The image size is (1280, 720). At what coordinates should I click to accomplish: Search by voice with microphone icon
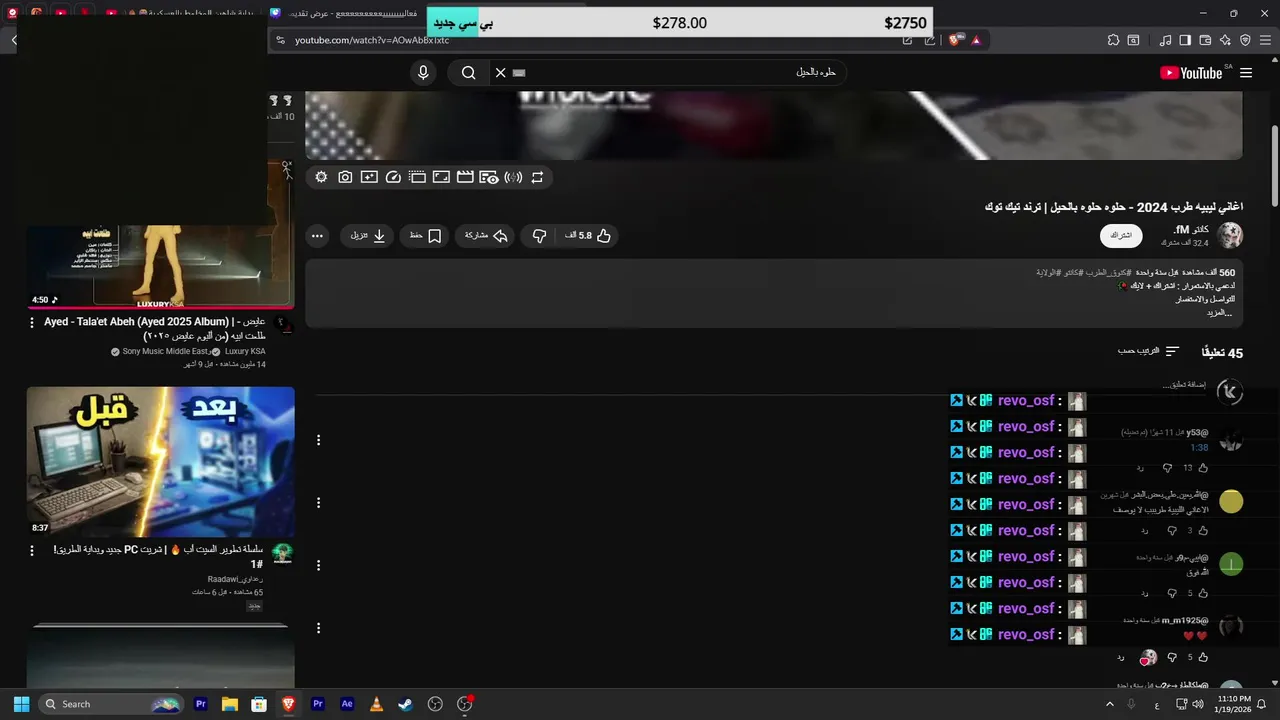coord(423,72)
